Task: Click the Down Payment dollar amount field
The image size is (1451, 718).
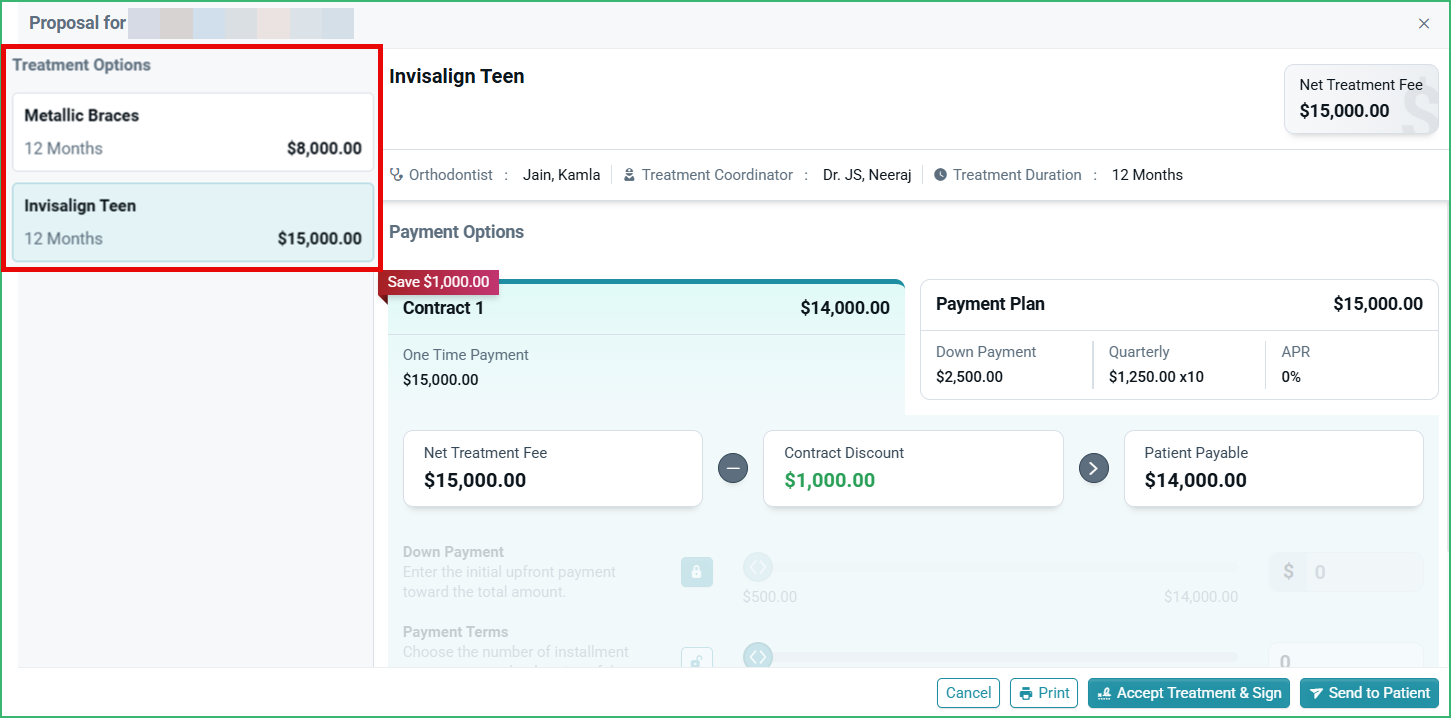Action: (1346, 572)
